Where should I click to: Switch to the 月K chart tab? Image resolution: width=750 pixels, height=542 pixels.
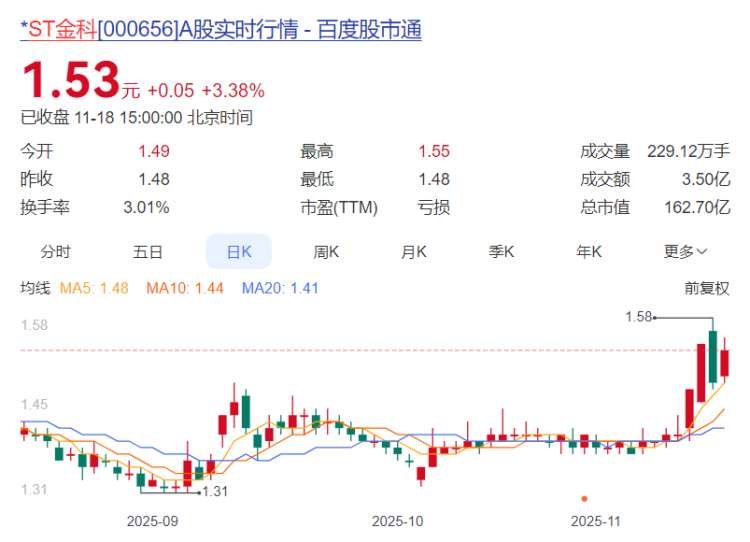coord(414,252)
